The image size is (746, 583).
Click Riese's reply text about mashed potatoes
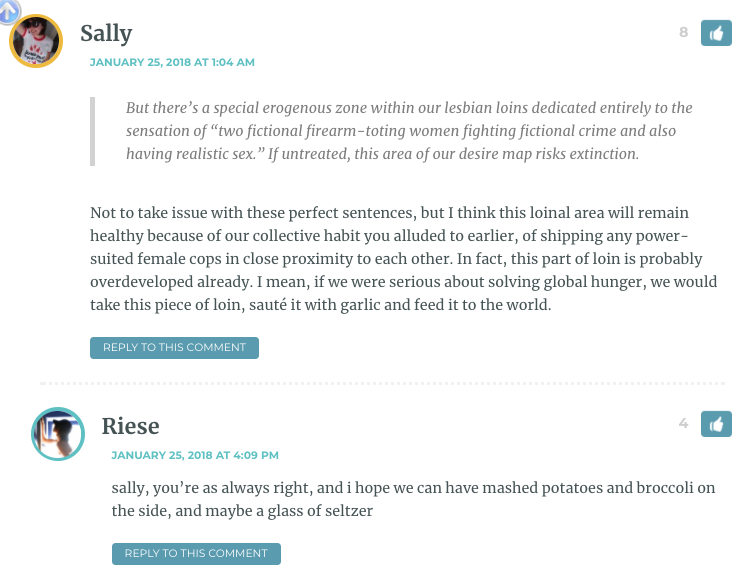[413, 499]
